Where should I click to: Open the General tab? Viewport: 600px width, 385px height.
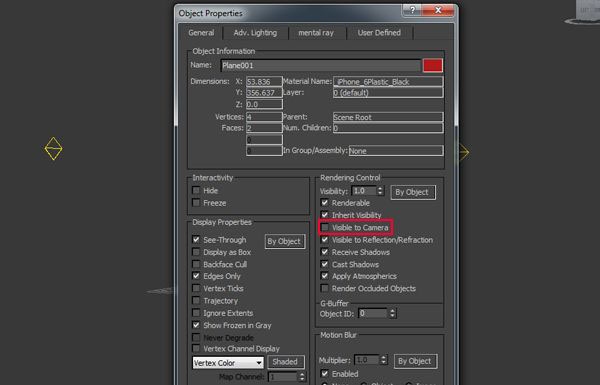point(201,33)
